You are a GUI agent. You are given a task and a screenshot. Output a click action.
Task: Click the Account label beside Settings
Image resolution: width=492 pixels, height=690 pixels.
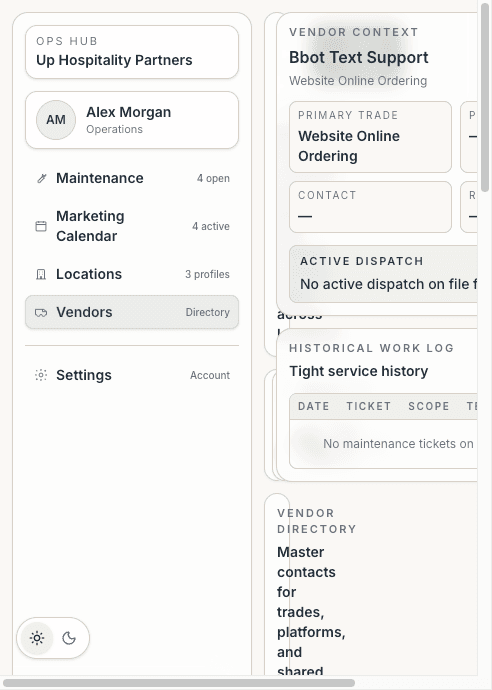[210, 375]
